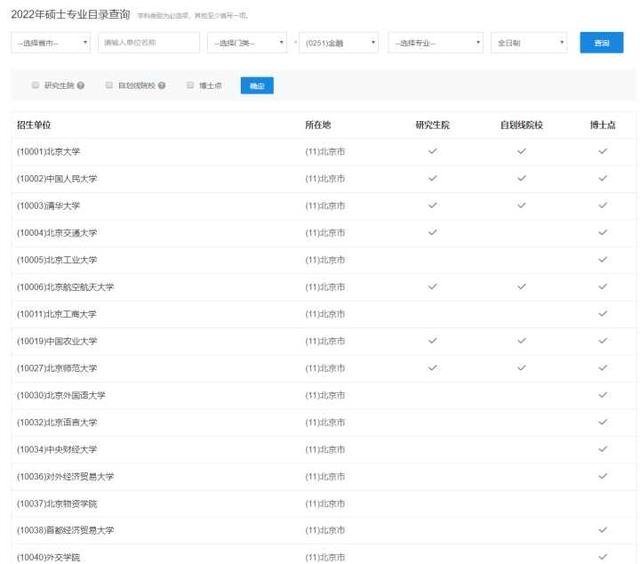
Task: Click the 自划线院校 column header
Action: pyautogui.click(x=522, y=125)
